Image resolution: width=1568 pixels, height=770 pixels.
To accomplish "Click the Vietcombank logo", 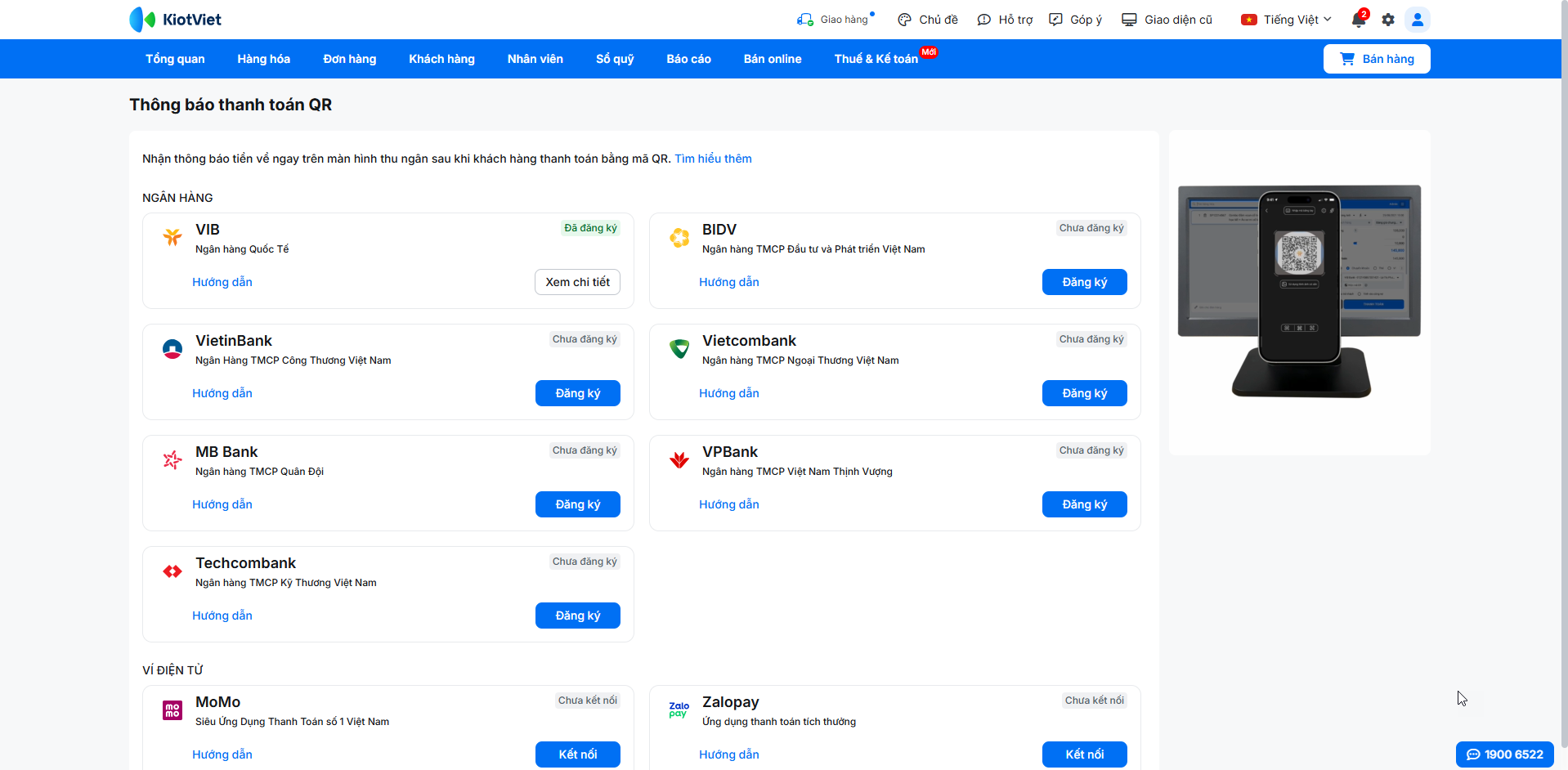I will click(679, 349).
